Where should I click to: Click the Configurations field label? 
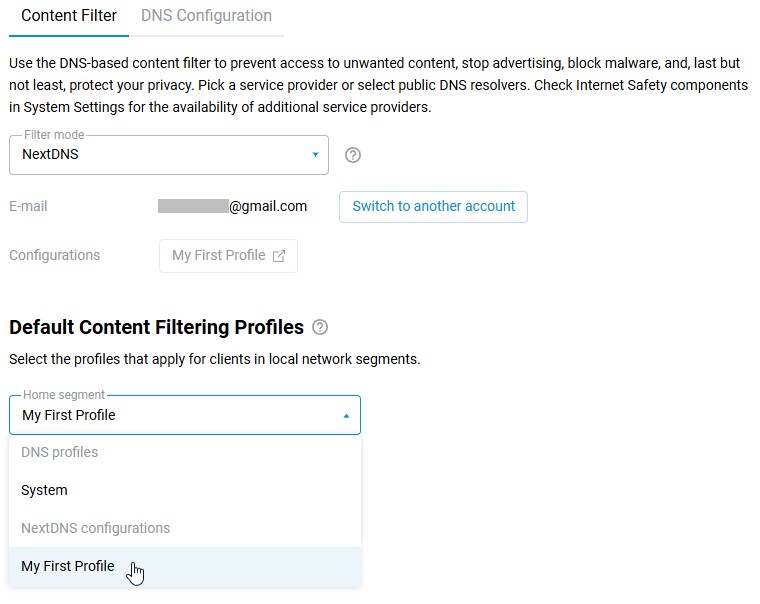coord(54,255)
